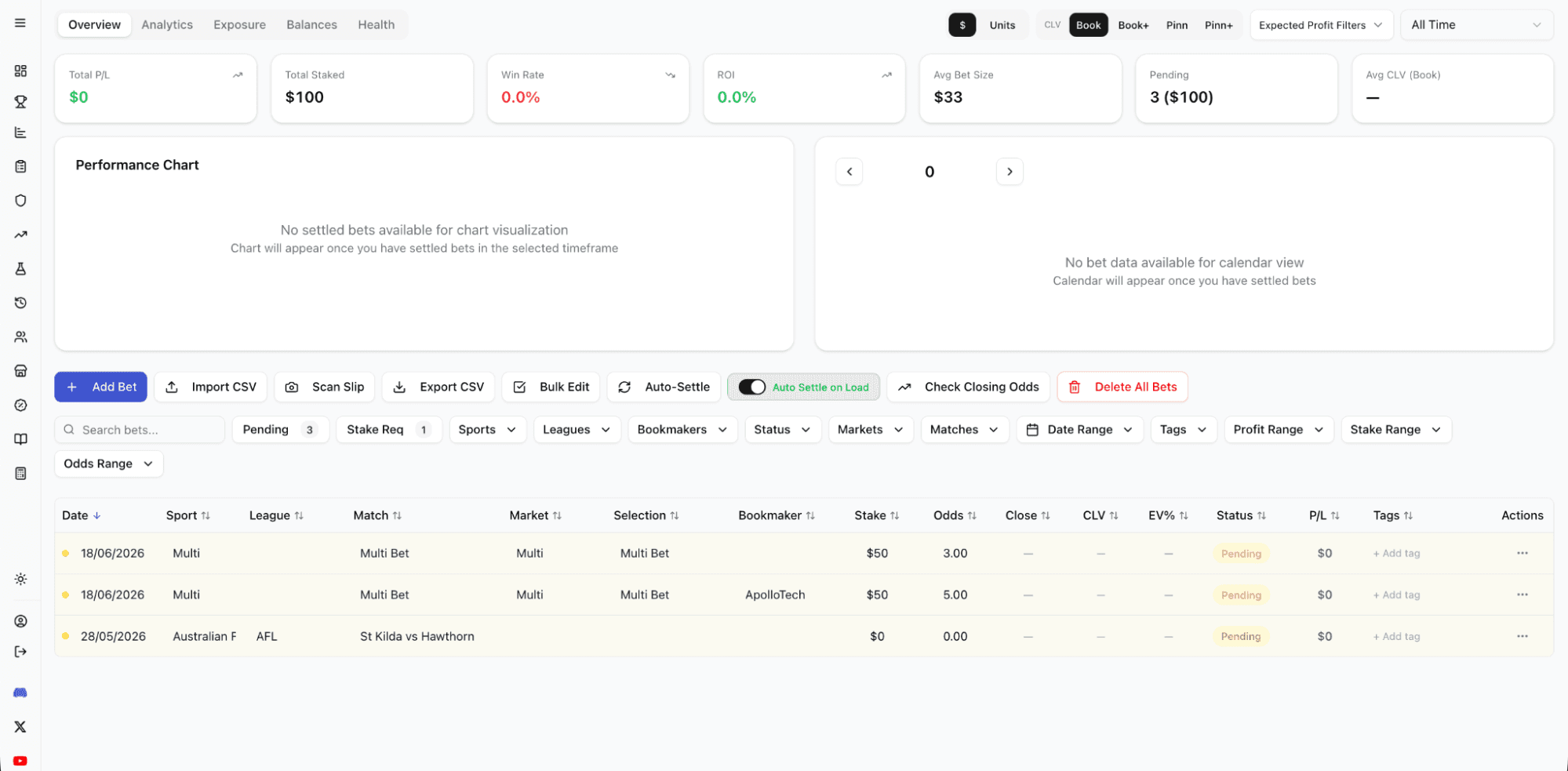1568x771 pixels.
Task: Switch to the Overview tab
Action: [94, 25]
